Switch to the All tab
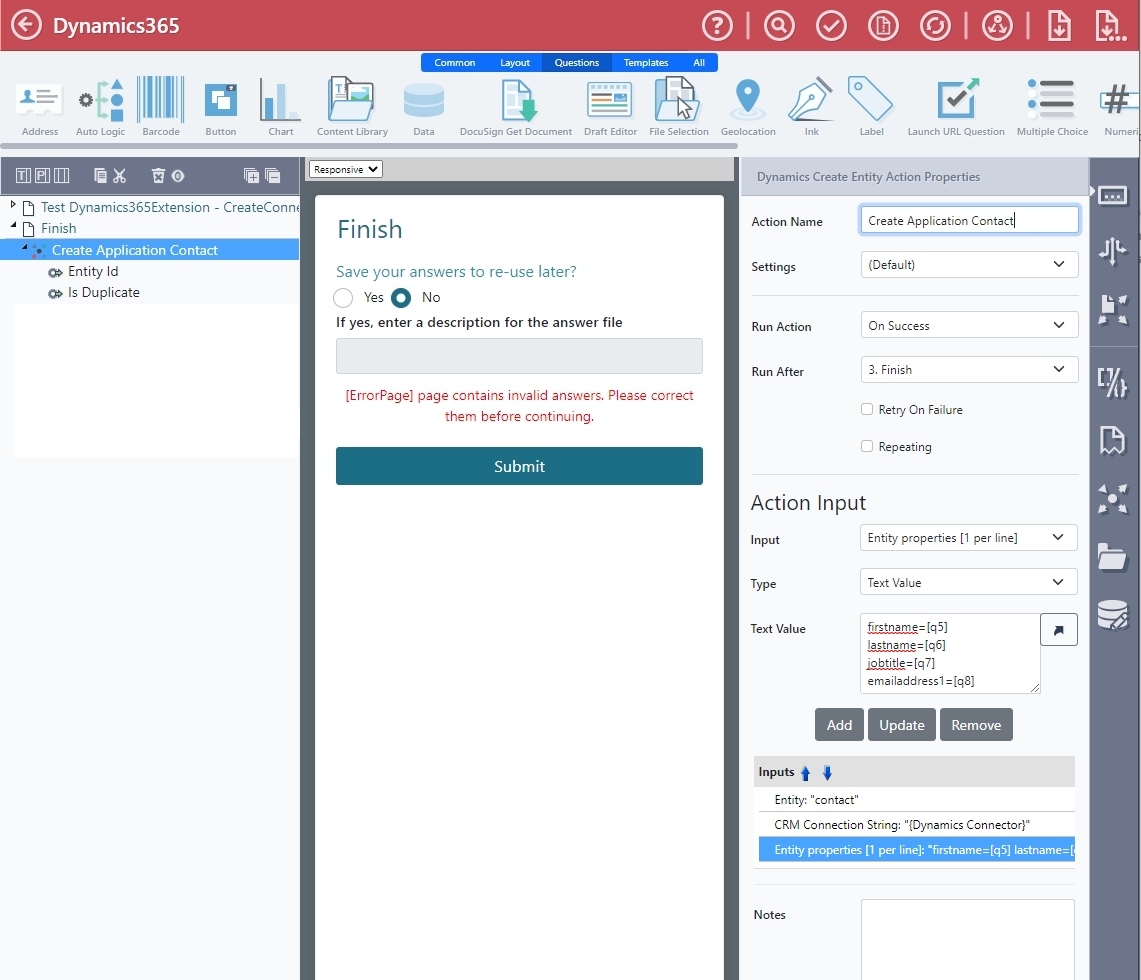 point(699,63)
